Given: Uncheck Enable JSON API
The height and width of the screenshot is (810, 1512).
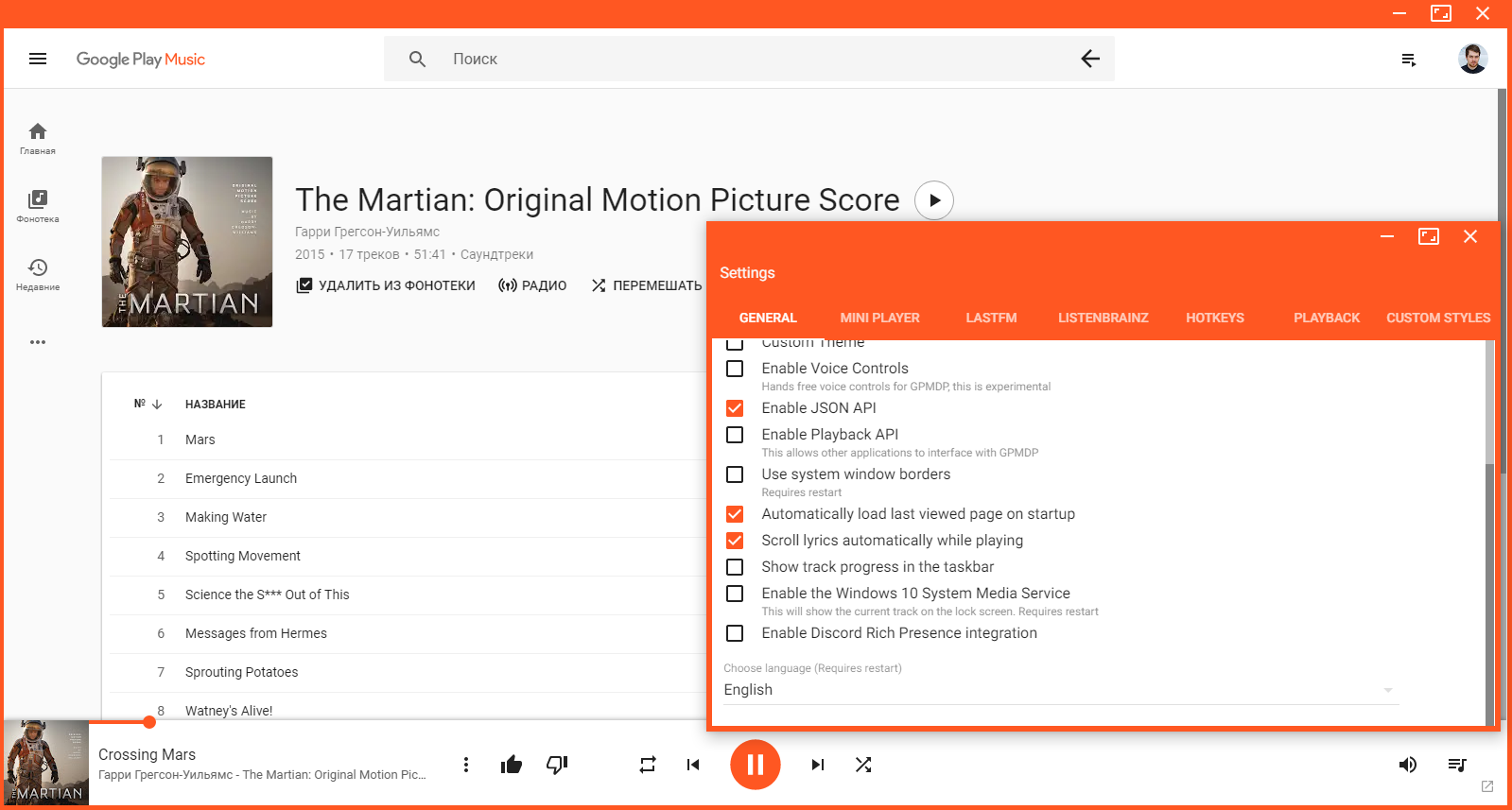Looking at the screenshot, I should [735, 408].
